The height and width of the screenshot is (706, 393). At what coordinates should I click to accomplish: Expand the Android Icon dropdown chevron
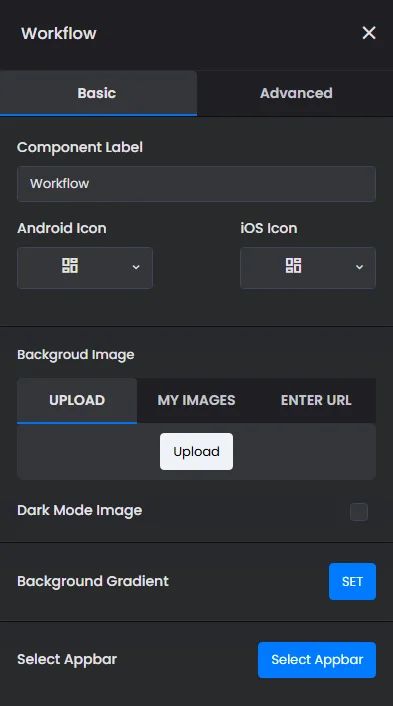[x=136, y=267]
